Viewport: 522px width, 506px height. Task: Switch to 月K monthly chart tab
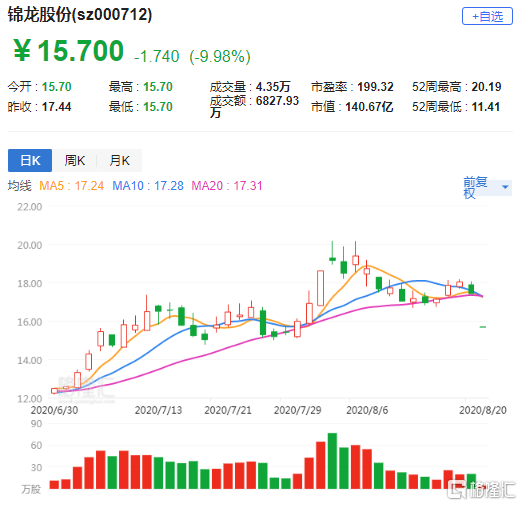[x=119, y=160]
